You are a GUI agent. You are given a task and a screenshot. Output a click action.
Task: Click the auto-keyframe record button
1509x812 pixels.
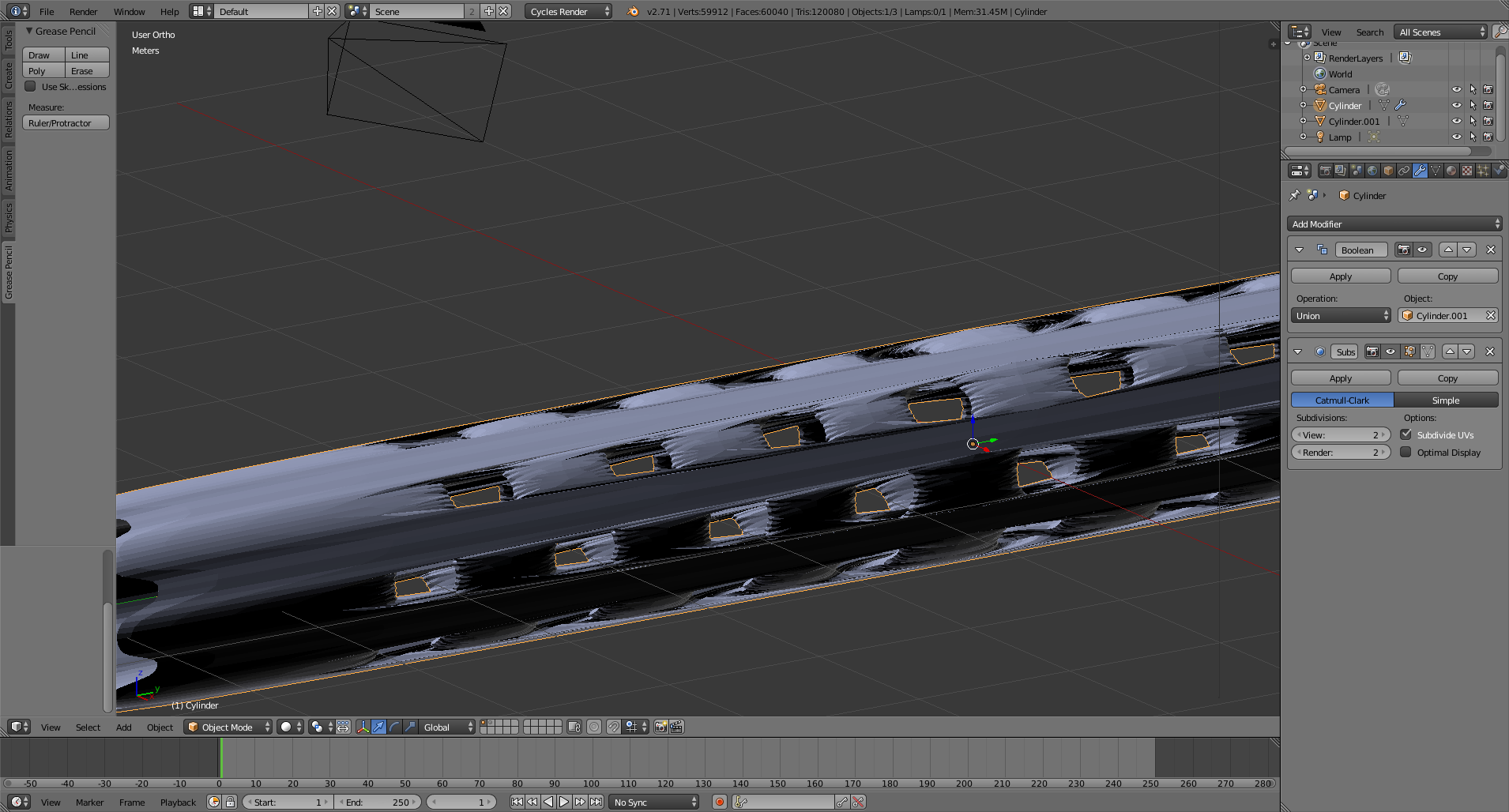point(720,802)
